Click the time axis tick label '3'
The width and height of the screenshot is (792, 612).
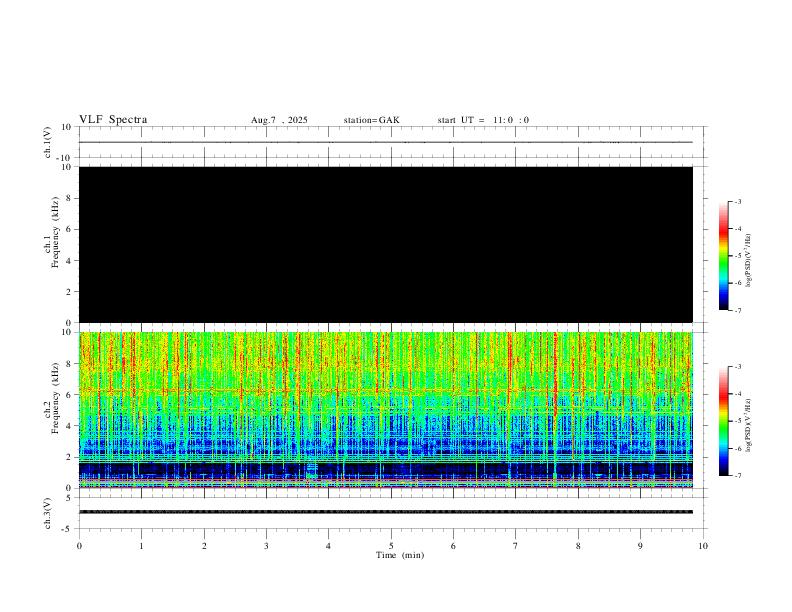point(266,546)
